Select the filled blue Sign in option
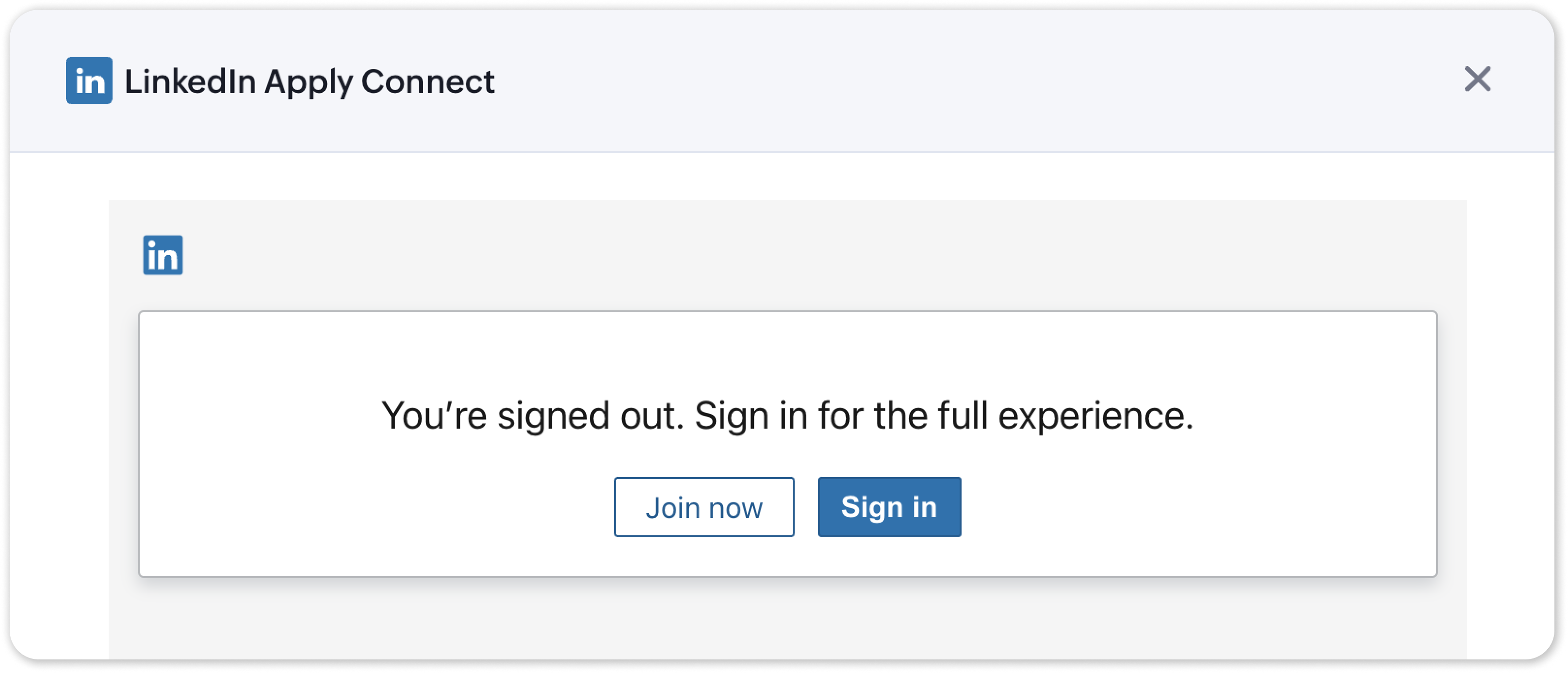The height and width of the screenshot is (673, 1568). [889, 507]
